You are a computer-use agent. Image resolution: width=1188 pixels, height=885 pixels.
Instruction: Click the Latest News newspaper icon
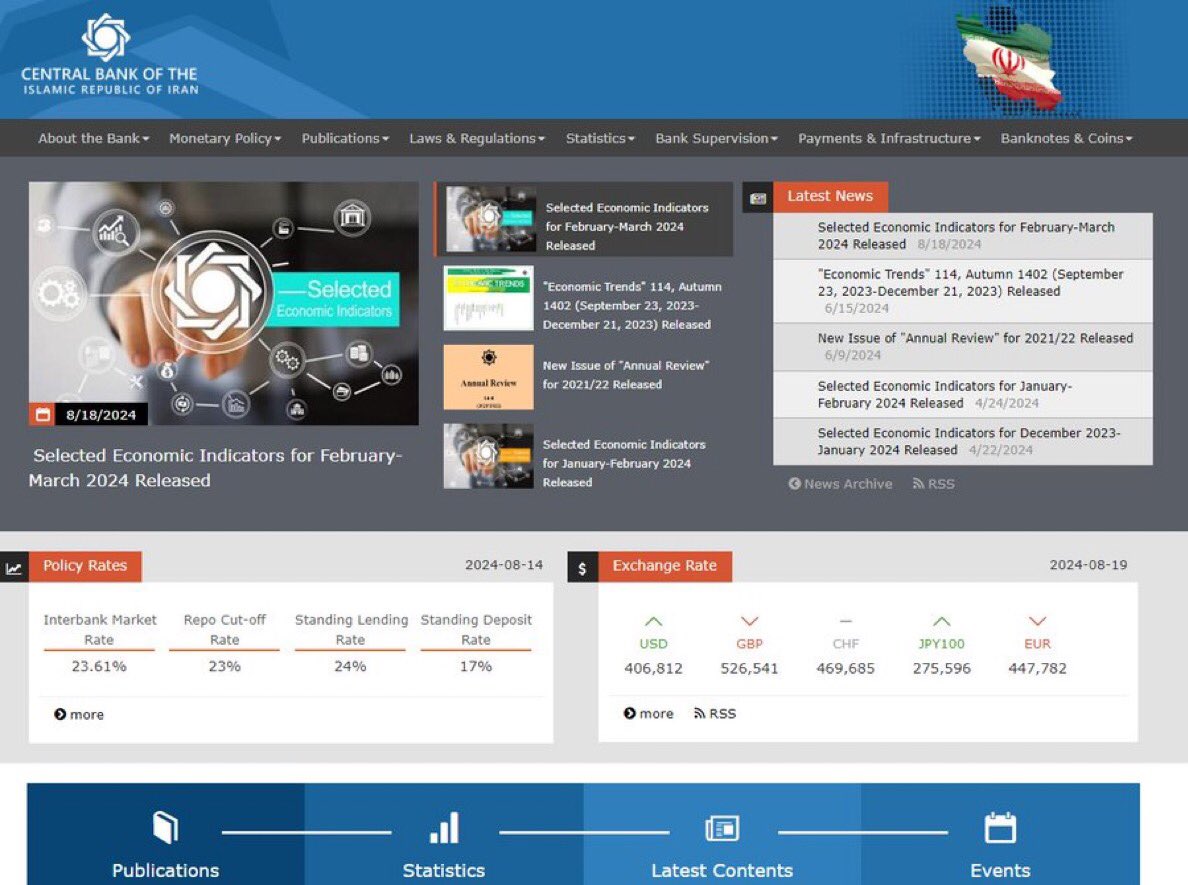tap(758, 199)
